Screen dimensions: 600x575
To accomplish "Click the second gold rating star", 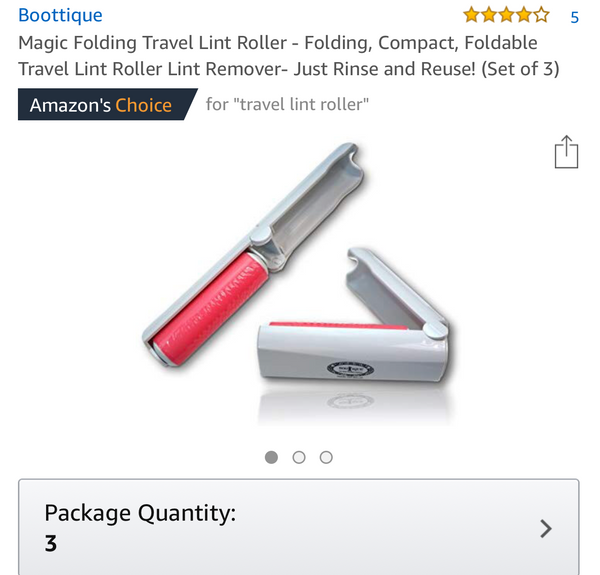I will (x=488, y=15).
